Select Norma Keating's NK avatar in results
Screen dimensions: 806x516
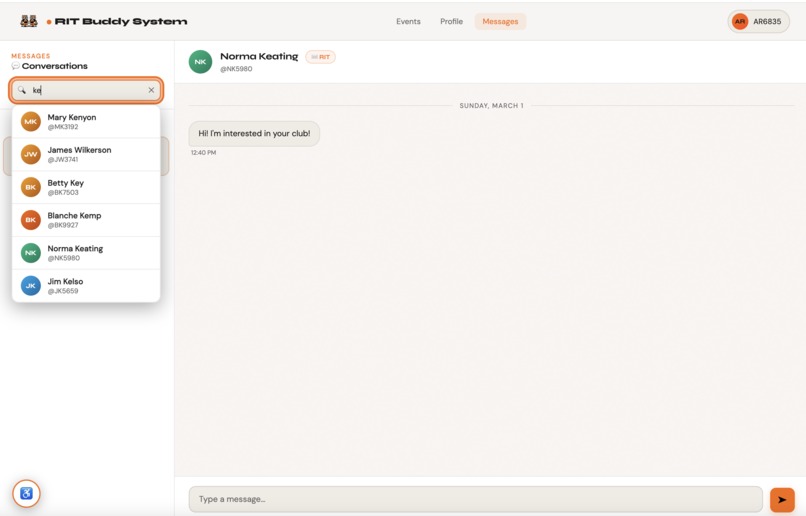[31, 253]
